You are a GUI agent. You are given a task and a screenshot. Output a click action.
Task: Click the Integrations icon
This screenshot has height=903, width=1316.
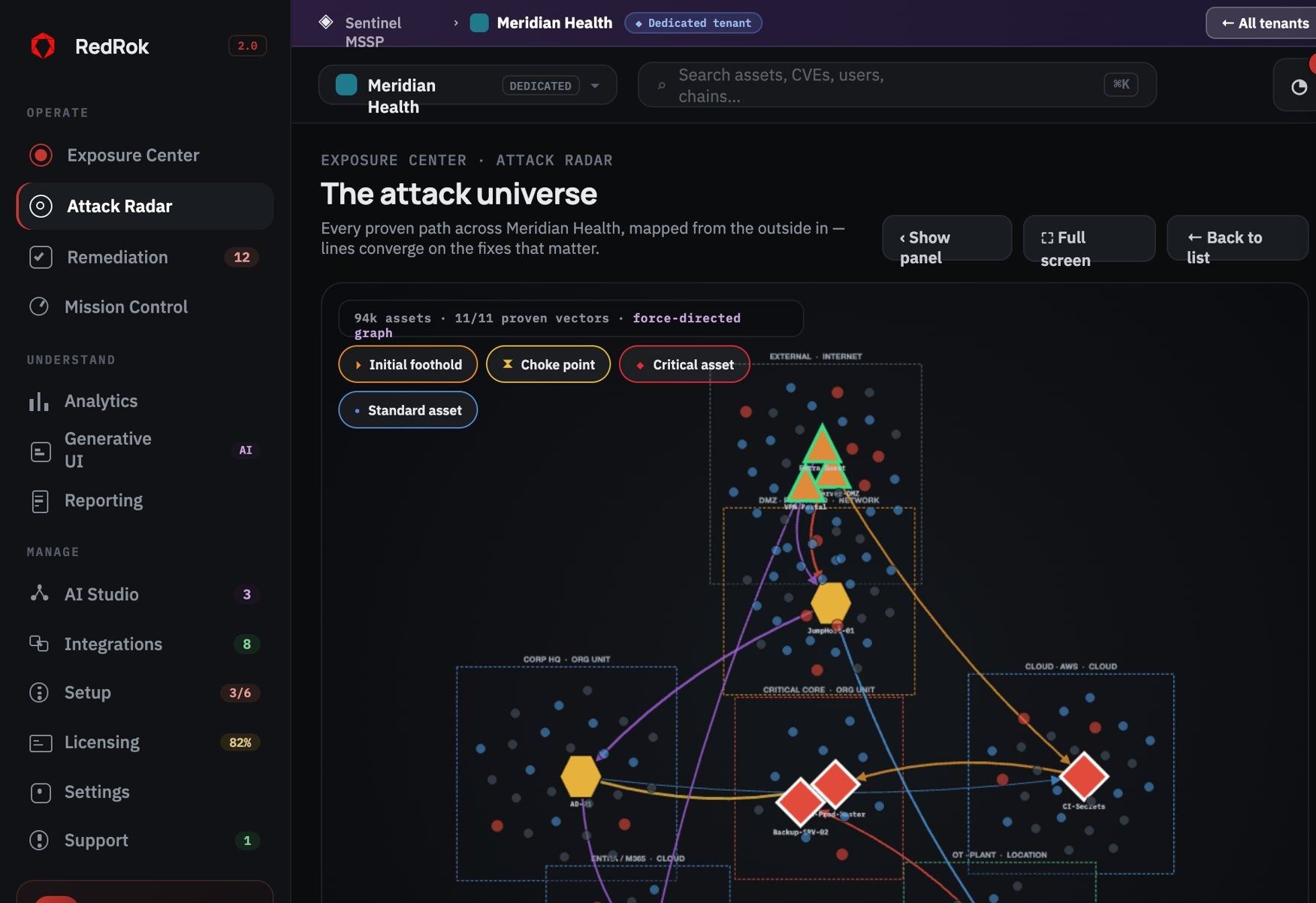click(x=39, y=644)
